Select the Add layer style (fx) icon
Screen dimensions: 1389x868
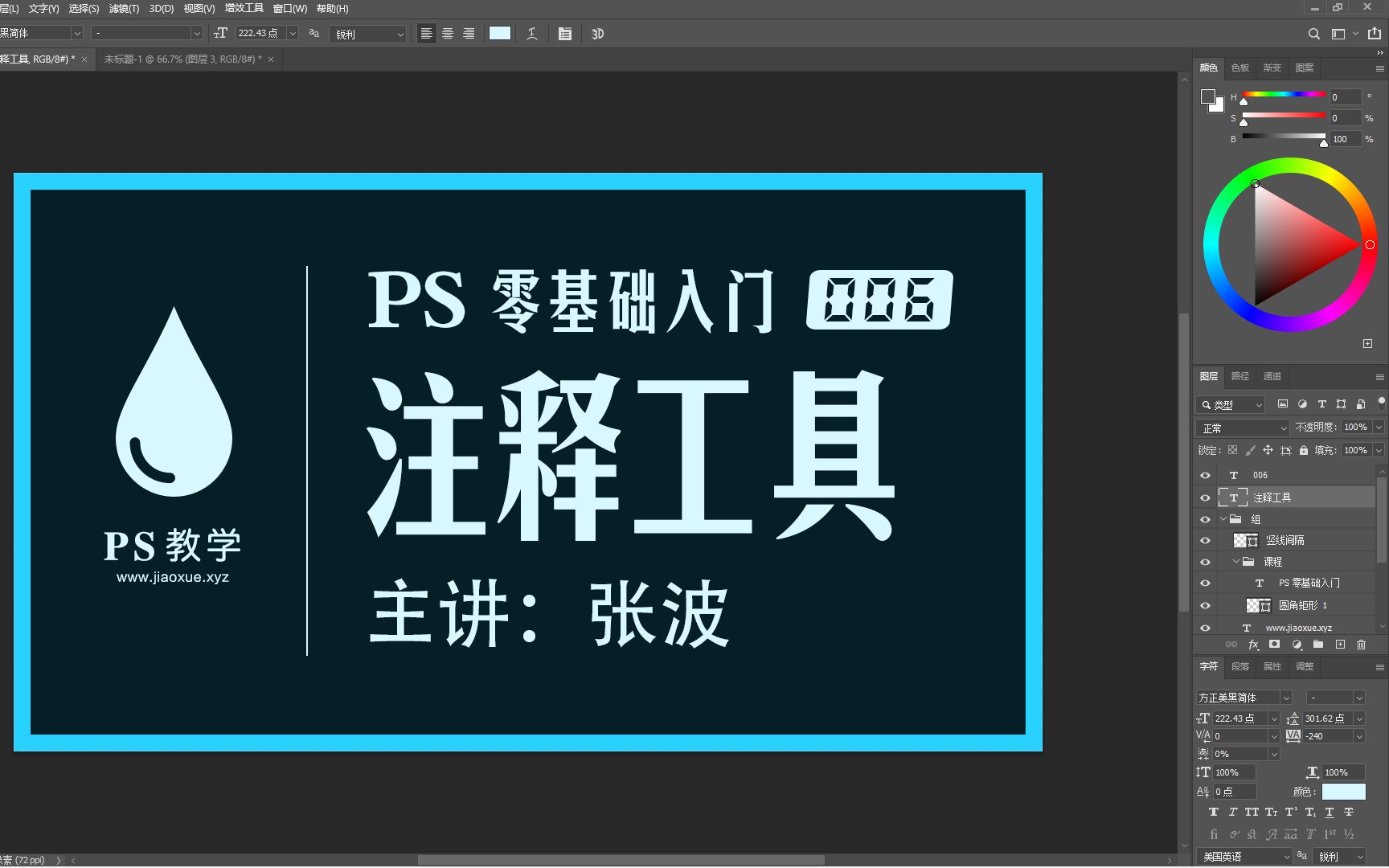coord(1253,644)
